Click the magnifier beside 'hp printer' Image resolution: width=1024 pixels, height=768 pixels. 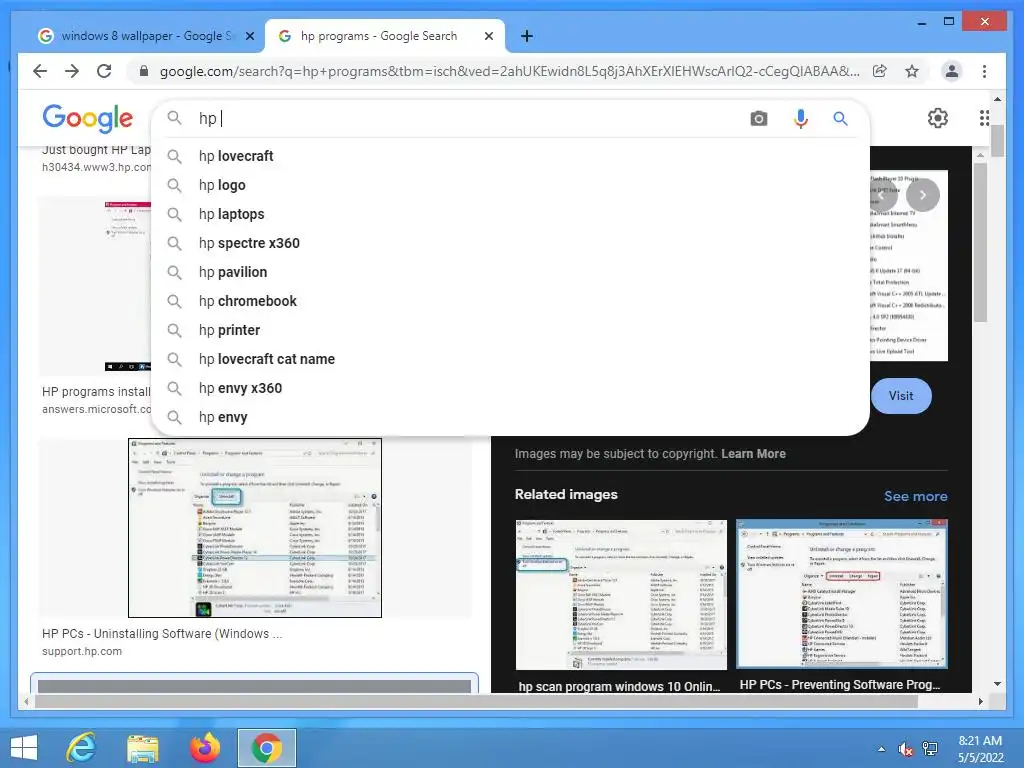[x=174, y=330]
